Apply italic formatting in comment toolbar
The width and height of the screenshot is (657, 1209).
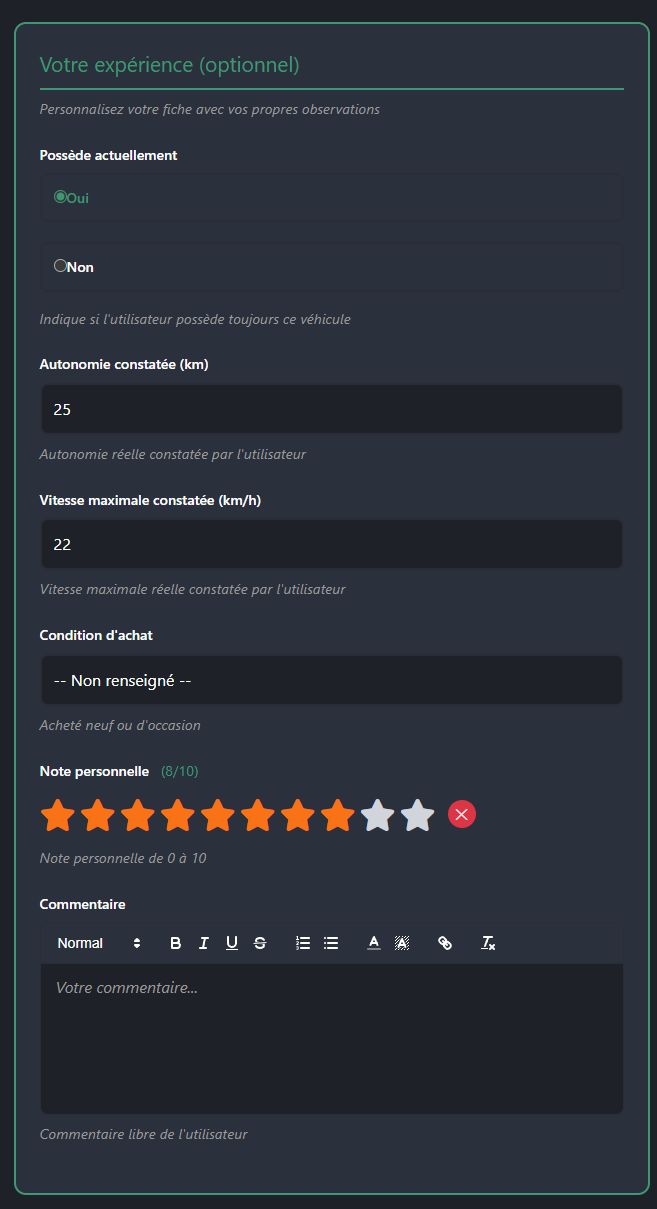(x=204, y=943)
